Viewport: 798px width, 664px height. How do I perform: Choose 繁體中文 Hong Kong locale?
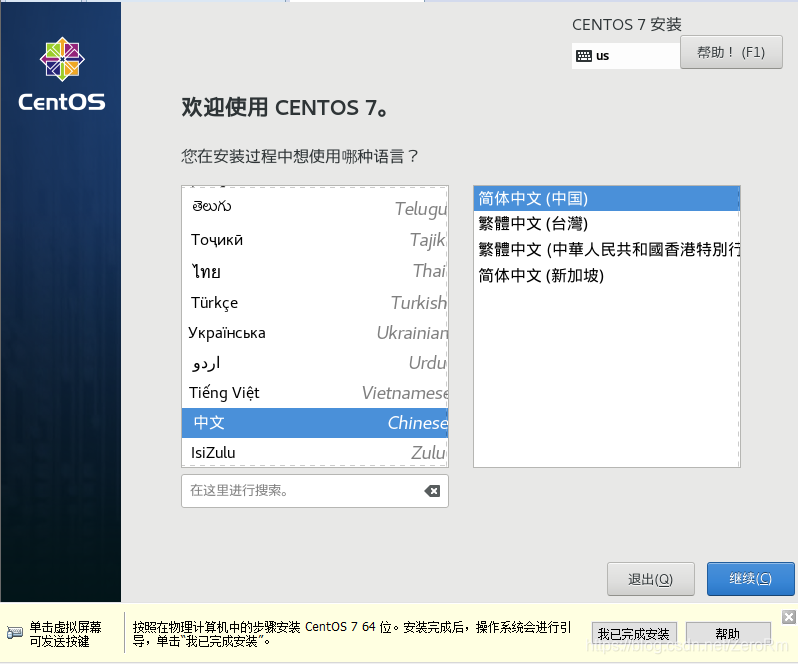coord(607,249)
